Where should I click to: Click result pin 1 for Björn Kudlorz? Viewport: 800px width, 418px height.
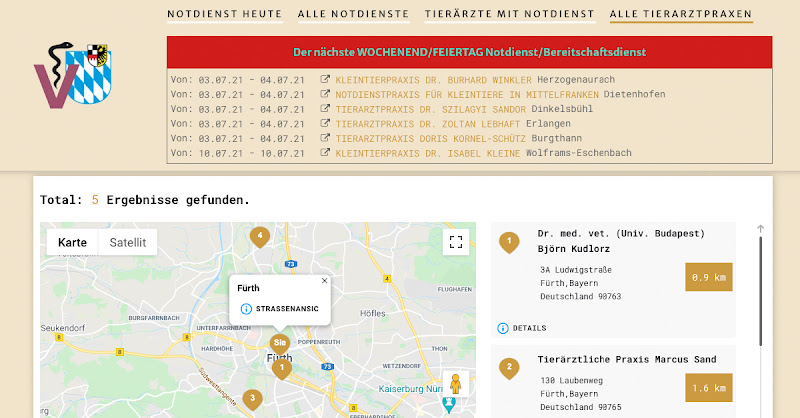(509, 242)
